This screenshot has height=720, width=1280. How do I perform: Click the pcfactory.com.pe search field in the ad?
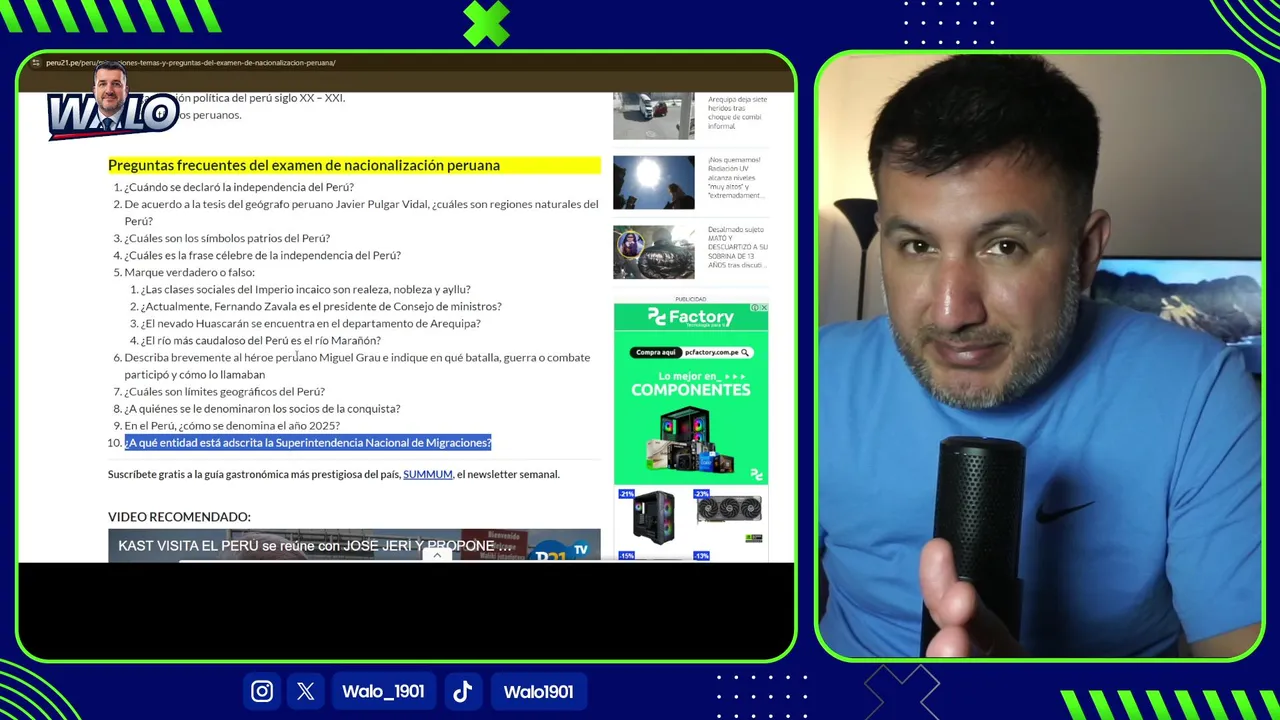[716, 352]
